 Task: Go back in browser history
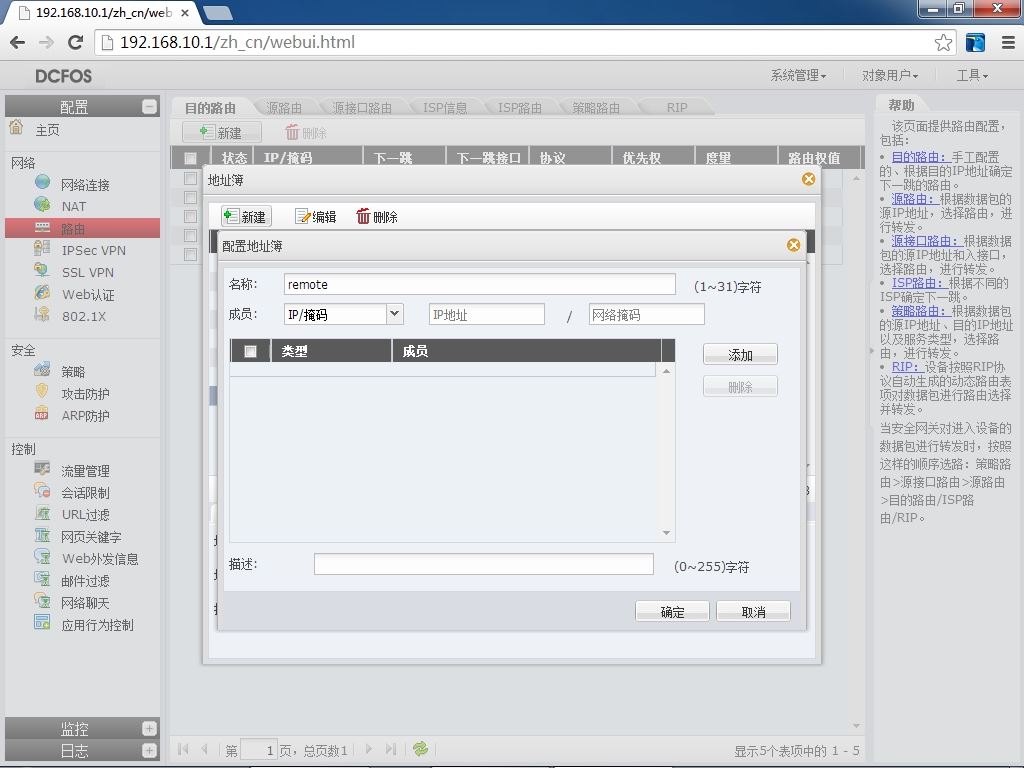[x=18, y=42]
